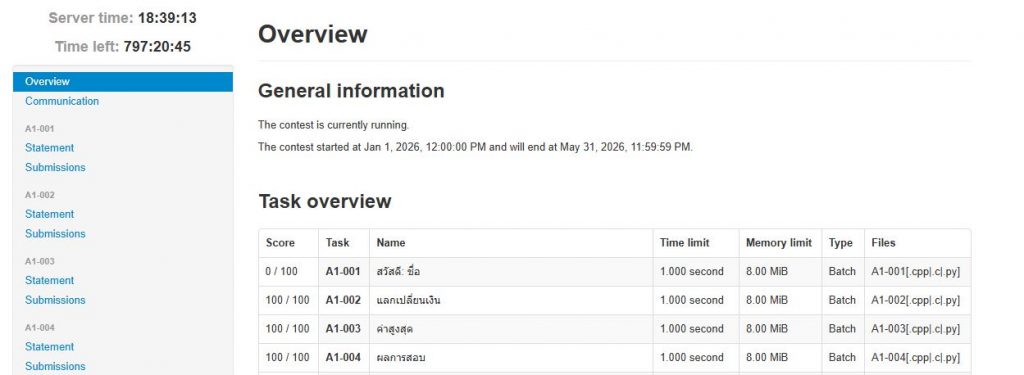The width and height of the screenshot is (1024, 375).
Task: Open the Statement link under A1-004
Action: pos(50,346)
